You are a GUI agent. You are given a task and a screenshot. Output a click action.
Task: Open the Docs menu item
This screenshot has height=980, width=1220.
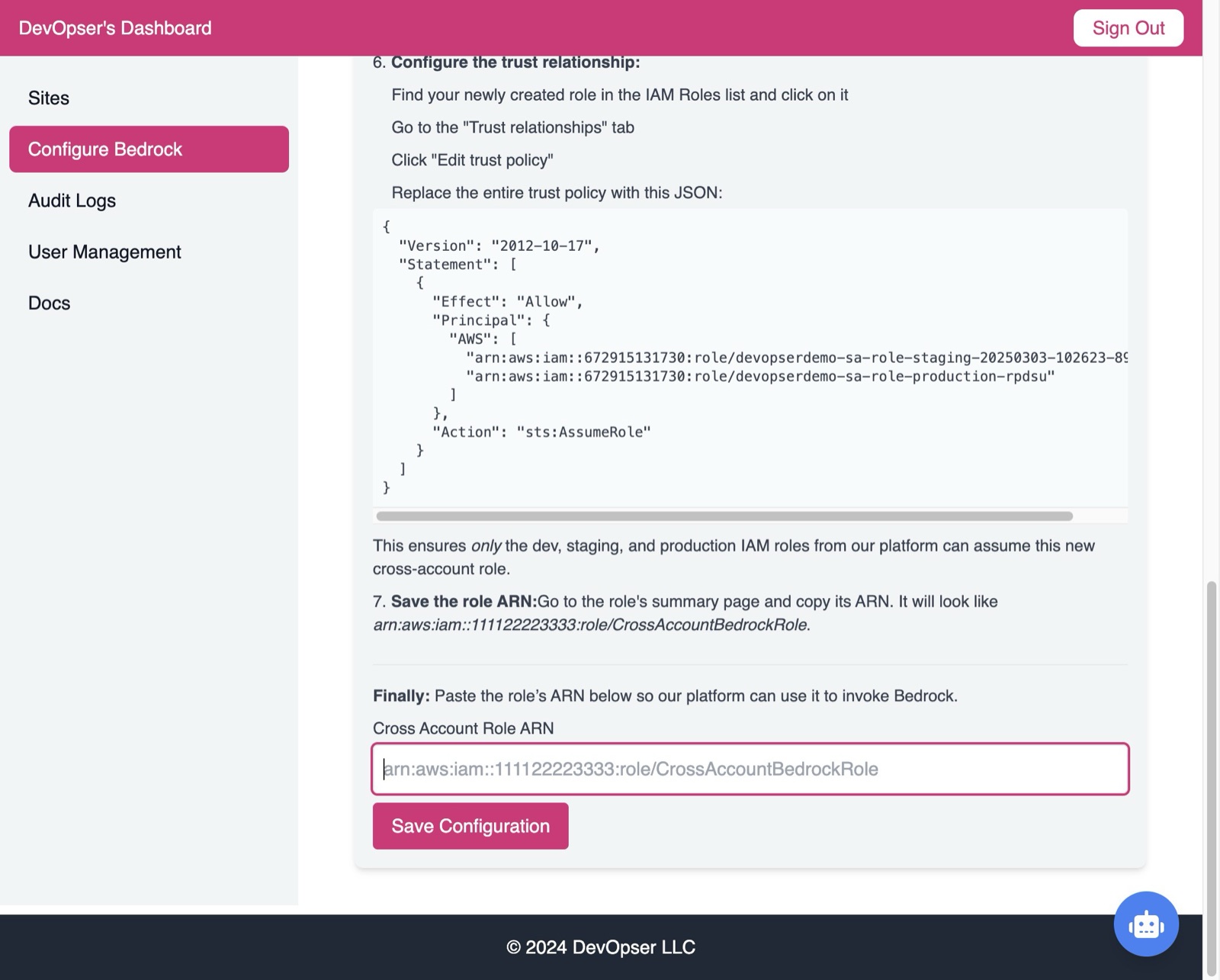(149, 303)
